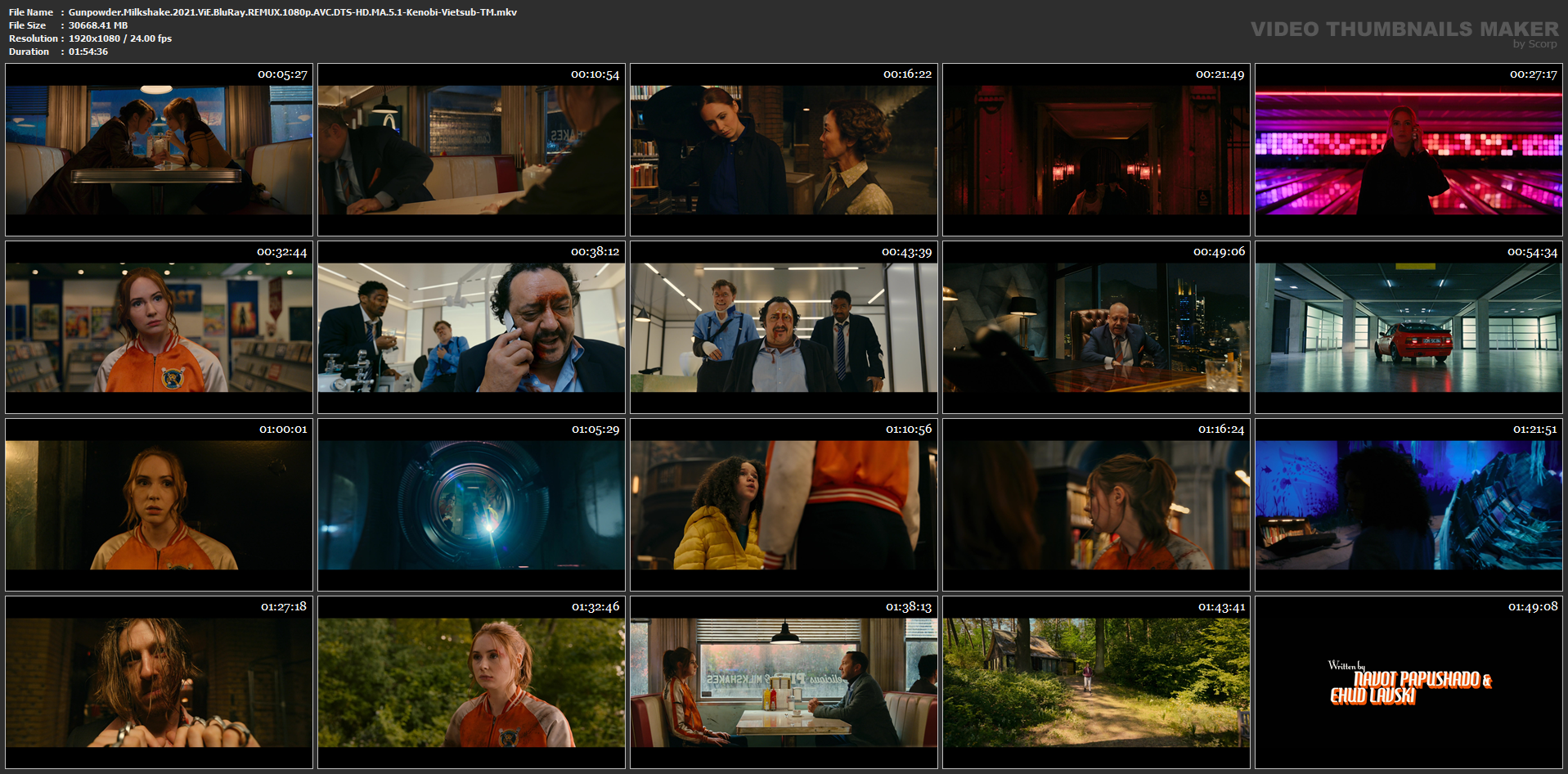
Task: Select the red car thumbnail 00:54:34
Action: 1409,327
